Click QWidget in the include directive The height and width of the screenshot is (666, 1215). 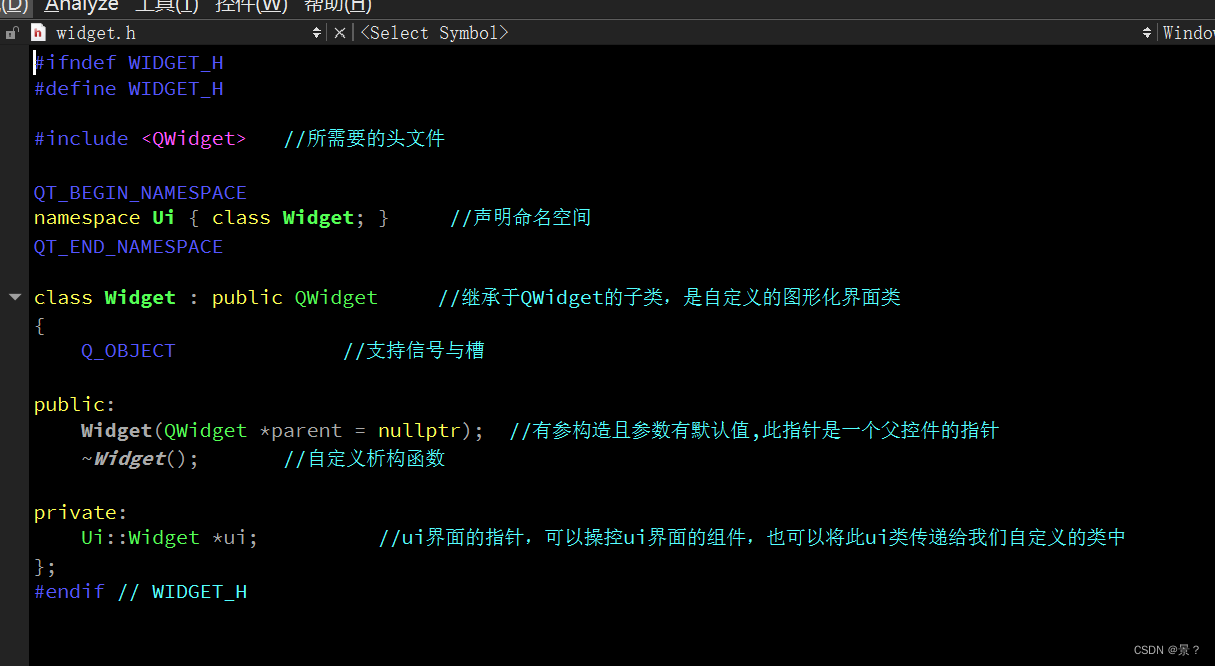pos(193,138)
